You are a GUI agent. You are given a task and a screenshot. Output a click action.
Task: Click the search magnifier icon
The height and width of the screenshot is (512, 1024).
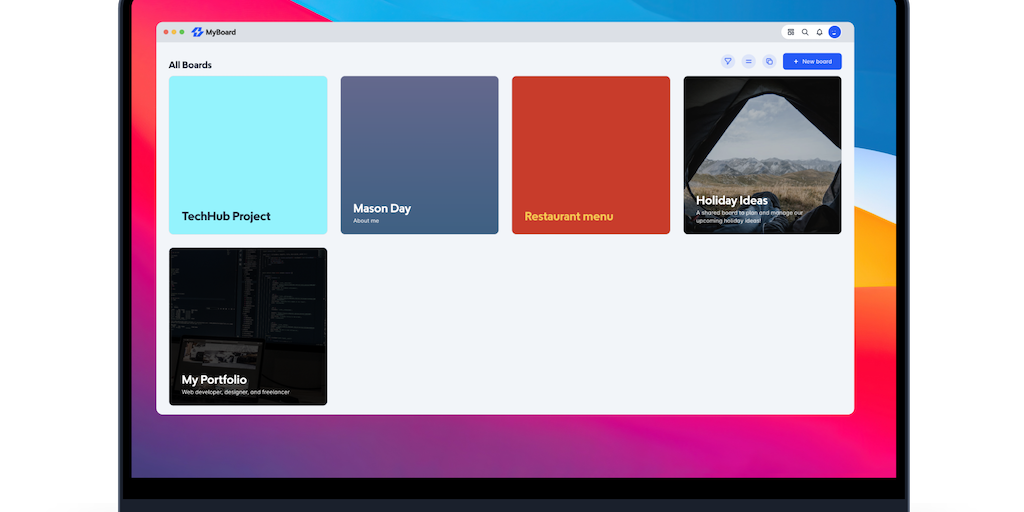click(x=805, y=32)
